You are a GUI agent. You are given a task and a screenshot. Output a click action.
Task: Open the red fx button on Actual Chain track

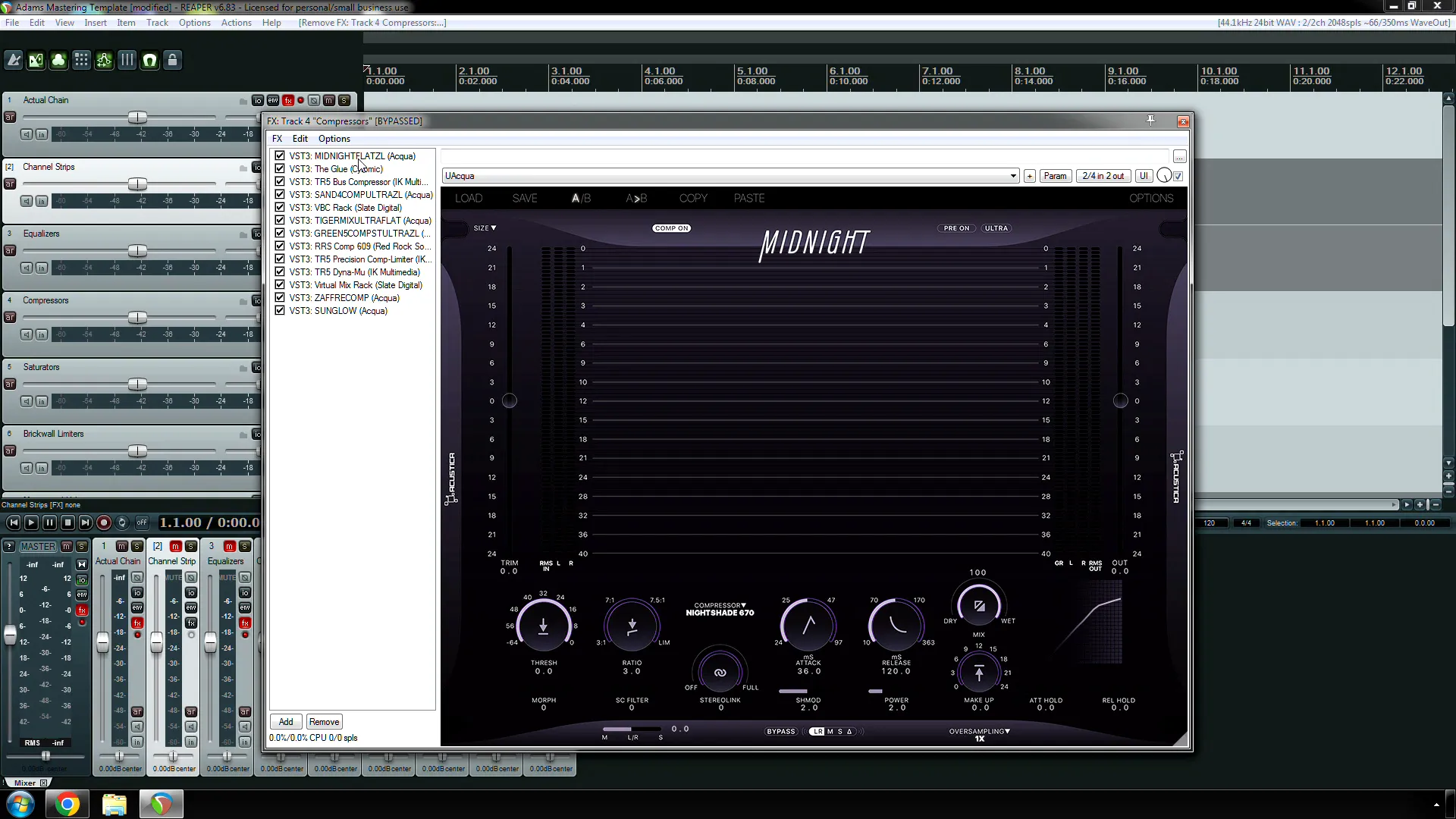[288, 100]
